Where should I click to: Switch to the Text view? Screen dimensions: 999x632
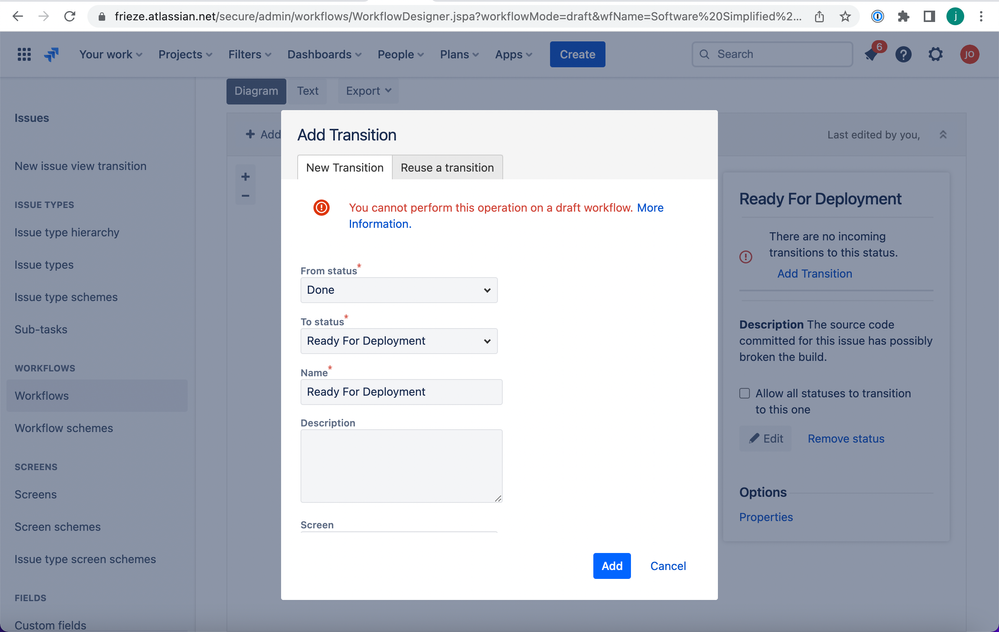point(308,91)
